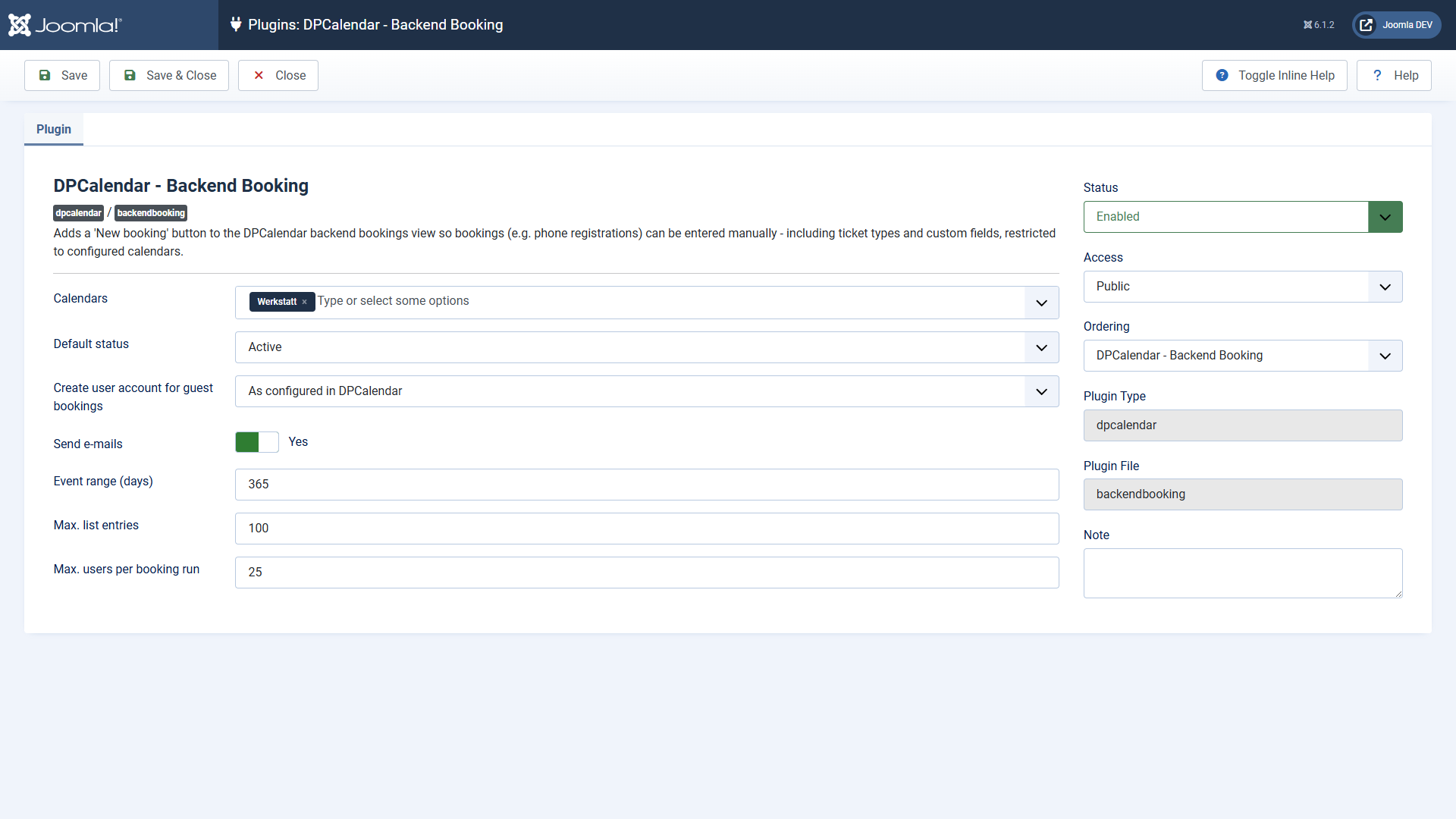The width and height of the screenshot is (1456, 819).
Task: Click the Joomla version 6.1.2 indicator
Action: click(x=1319, y=25)
